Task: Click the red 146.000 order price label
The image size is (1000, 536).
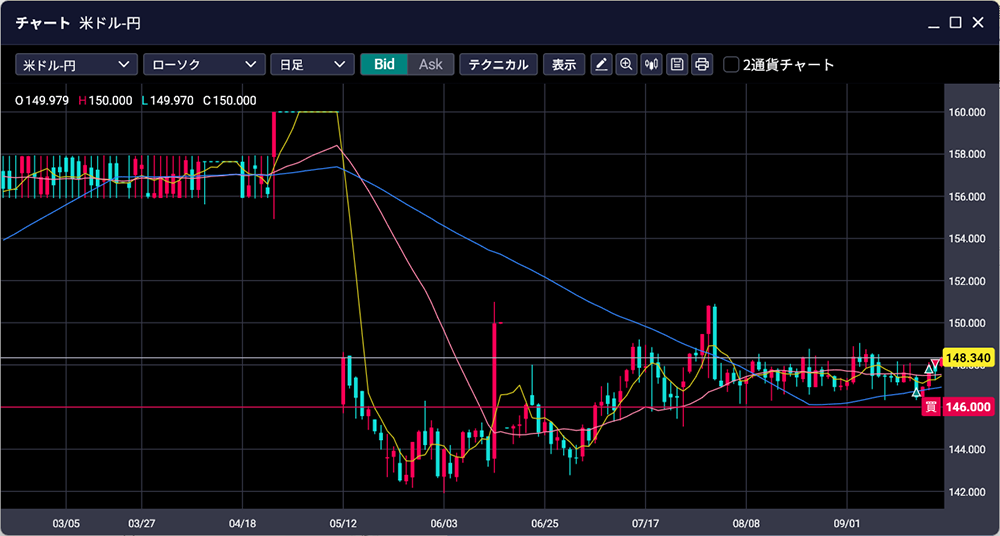Action: (x=967, y=407)
